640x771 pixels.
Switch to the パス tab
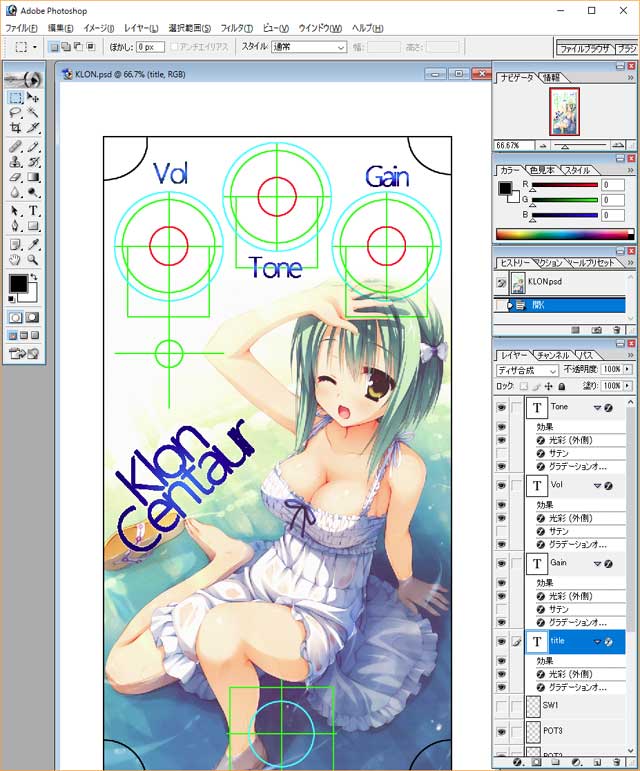tap(586, 355)
